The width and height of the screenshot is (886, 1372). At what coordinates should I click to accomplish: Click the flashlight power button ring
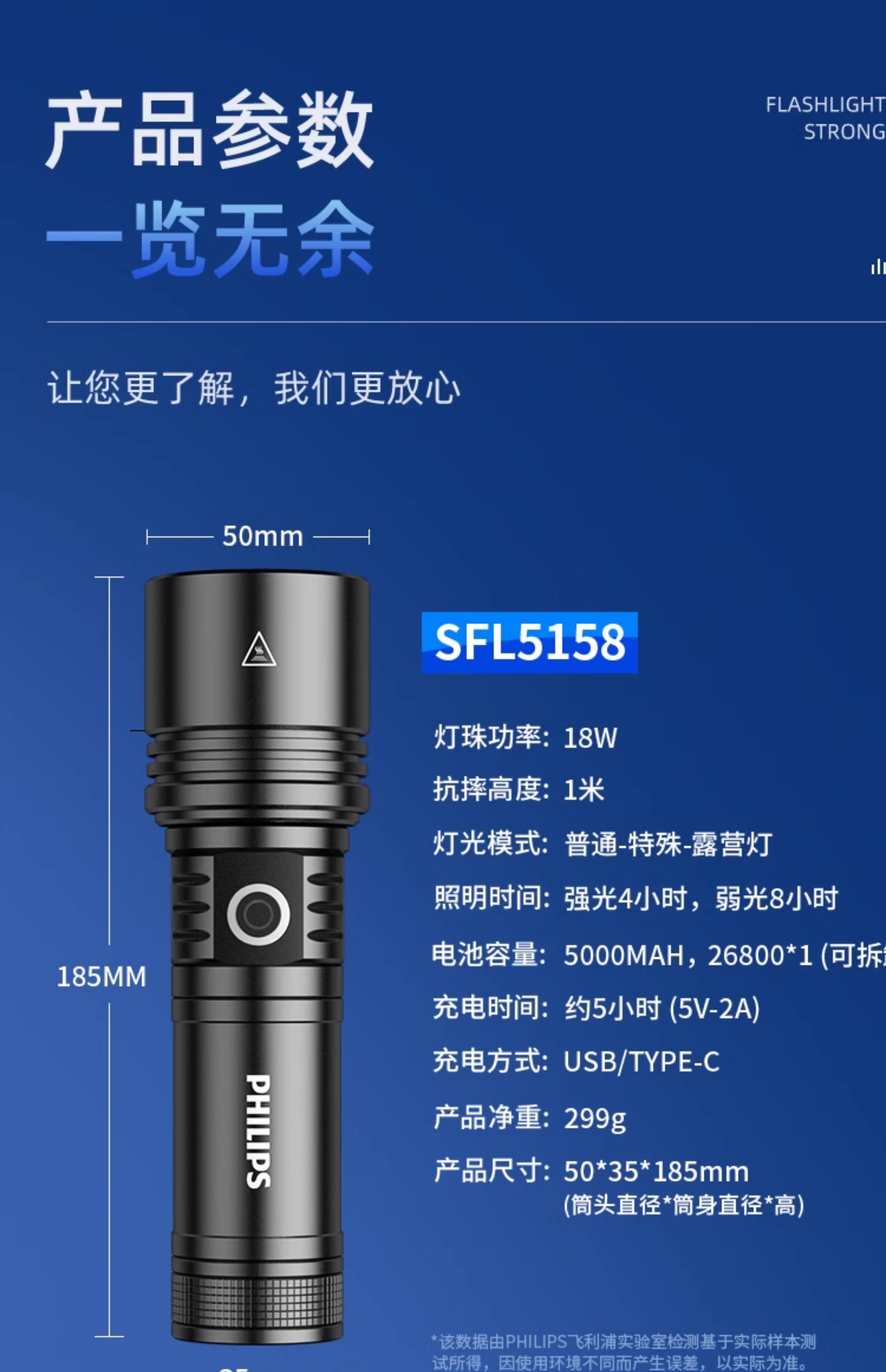click(258, 914)
